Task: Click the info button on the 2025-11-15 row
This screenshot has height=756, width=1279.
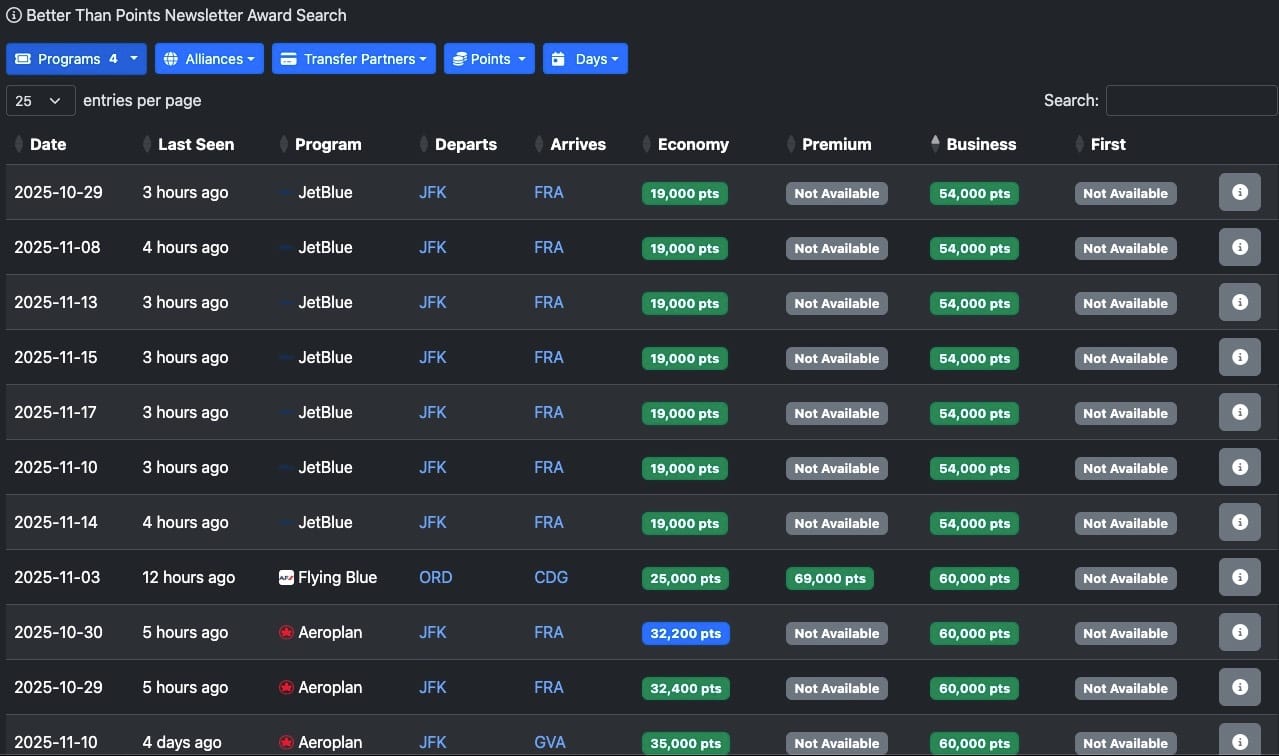Action: pos(1239,357)
